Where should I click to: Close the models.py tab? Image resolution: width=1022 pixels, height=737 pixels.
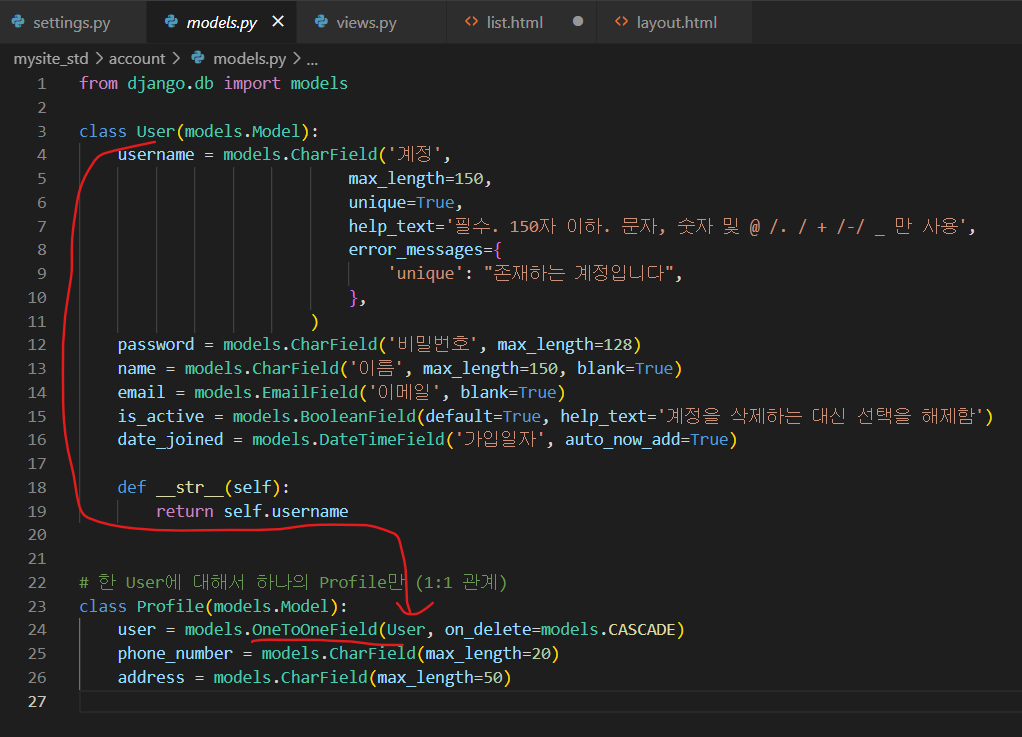coord(278,22)
